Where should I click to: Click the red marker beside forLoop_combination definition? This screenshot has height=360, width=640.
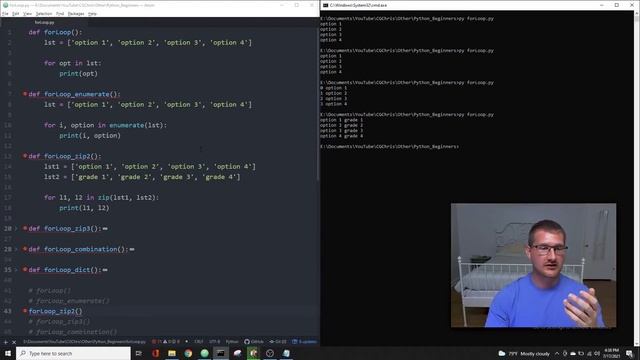(x=25, y=249)
